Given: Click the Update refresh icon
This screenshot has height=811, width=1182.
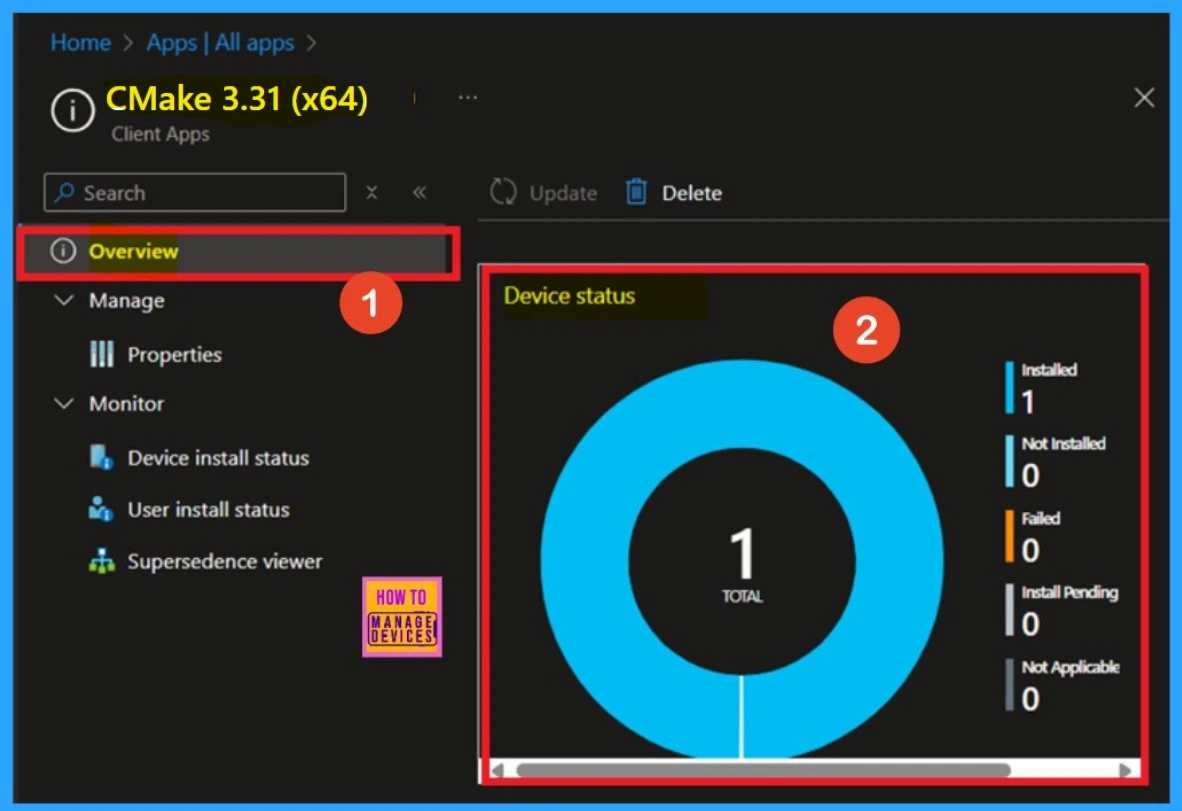Looking at the screenshot, I should pos(503,192).
